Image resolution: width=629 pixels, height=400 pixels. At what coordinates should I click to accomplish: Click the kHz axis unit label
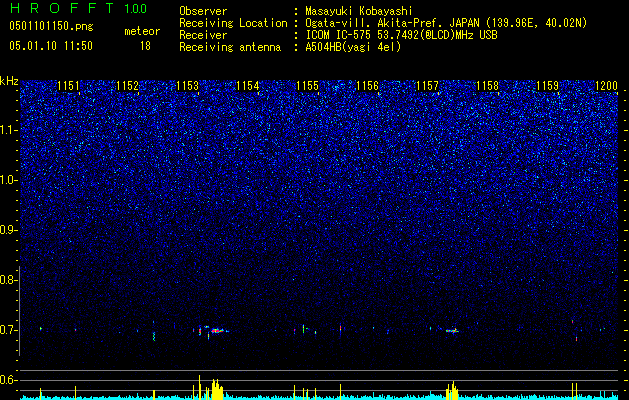[9, 81]
